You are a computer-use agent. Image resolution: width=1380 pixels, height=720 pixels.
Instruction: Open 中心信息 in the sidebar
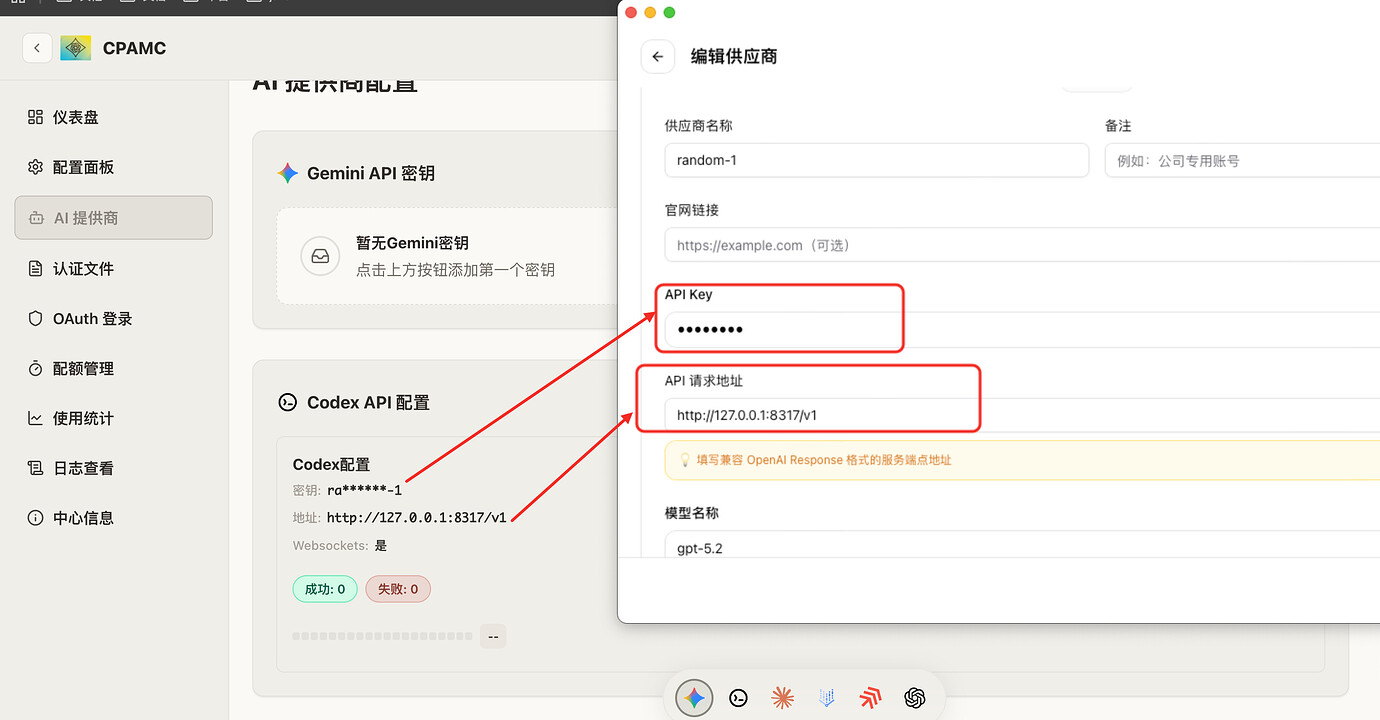[113, 518]
